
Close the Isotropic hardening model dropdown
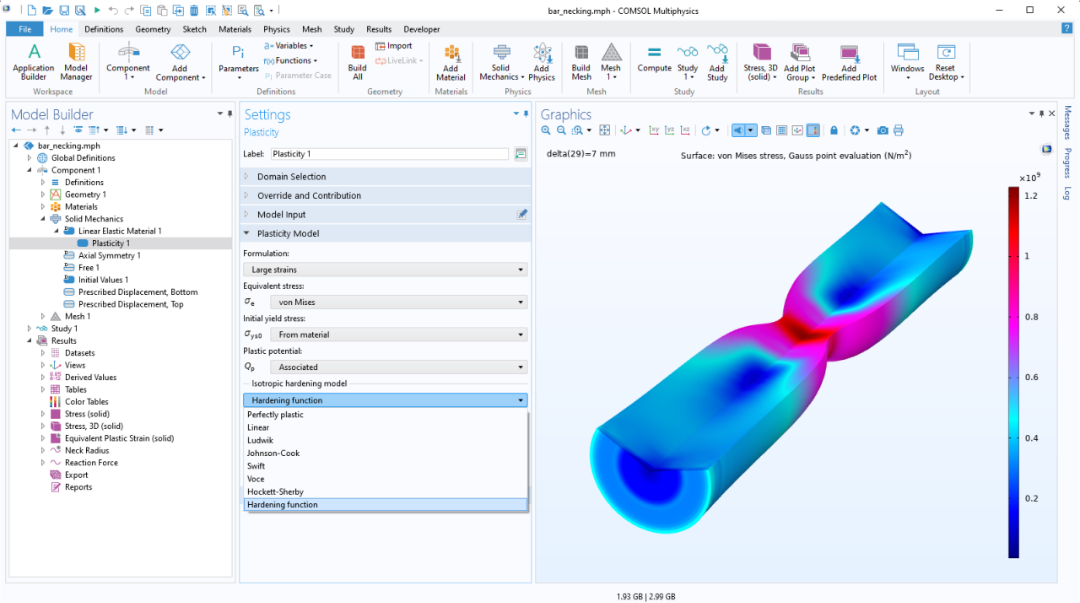tap(386, 400)
